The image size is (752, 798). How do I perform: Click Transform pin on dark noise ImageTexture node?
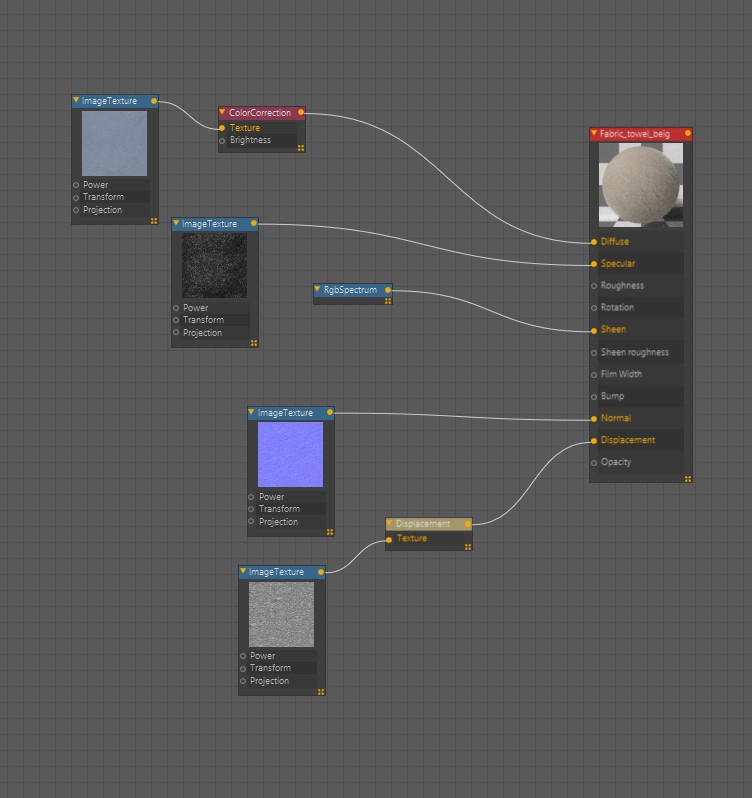click(176, 320)
